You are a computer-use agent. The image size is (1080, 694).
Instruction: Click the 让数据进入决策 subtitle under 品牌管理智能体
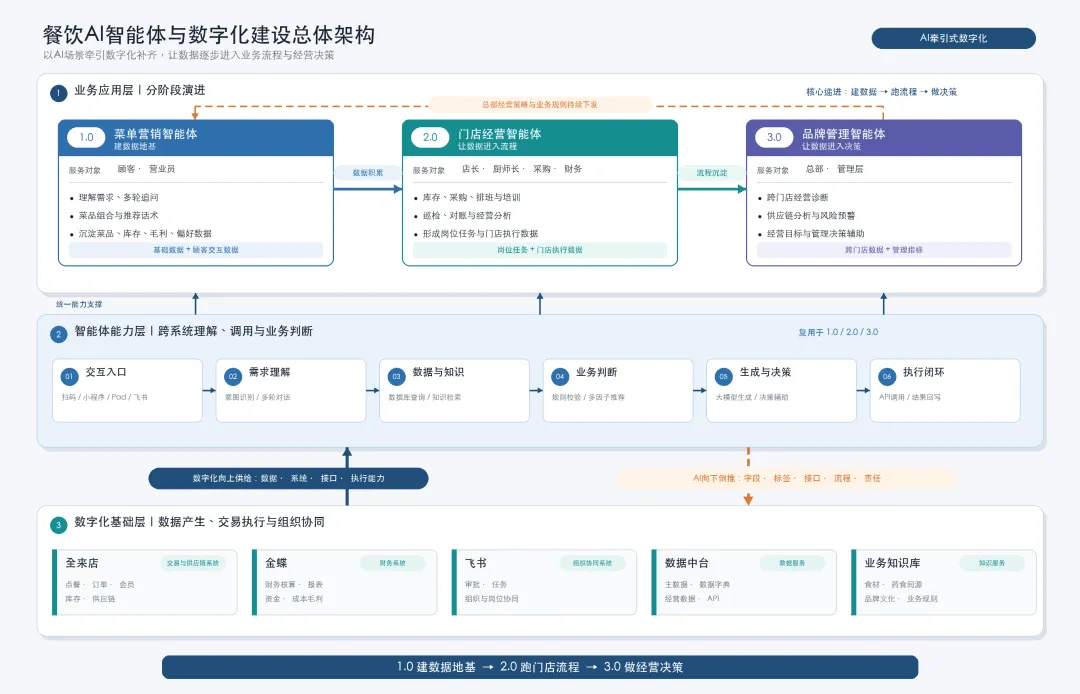(x=831, y=147)
